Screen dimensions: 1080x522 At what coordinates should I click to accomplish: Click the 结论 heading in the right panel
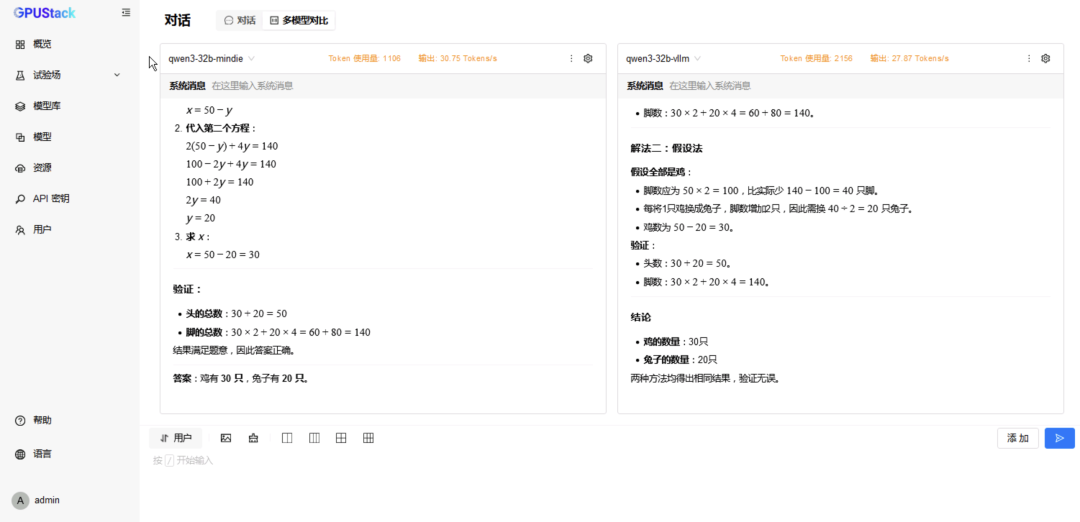(641, 317)
